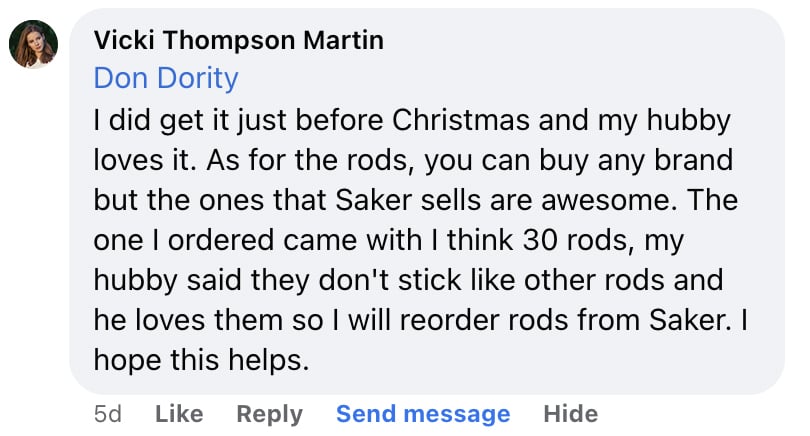Click the word awesome's following word The
The image size is (810, 436).
point(716,200)
